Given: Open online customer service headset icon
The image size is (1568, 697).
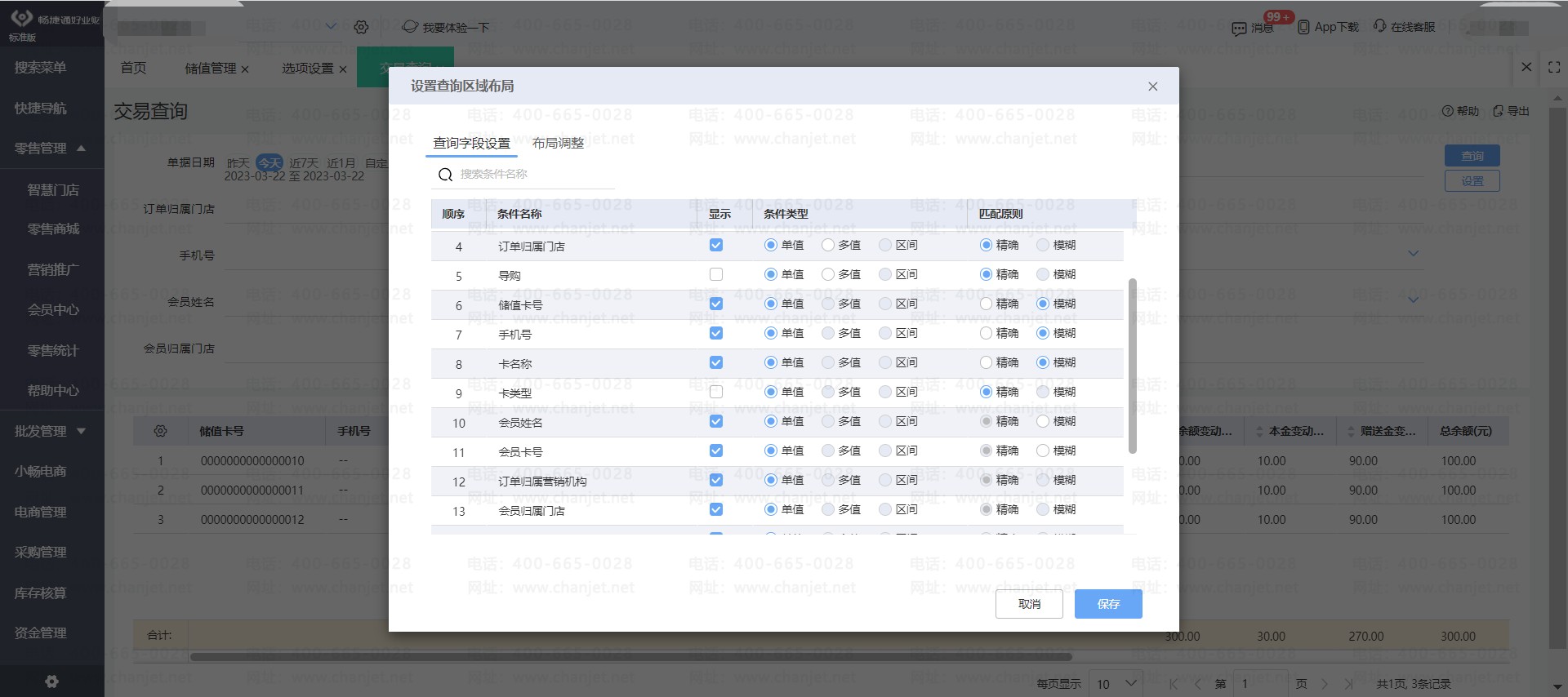Looking at the screenshot, I should 1380,26.
